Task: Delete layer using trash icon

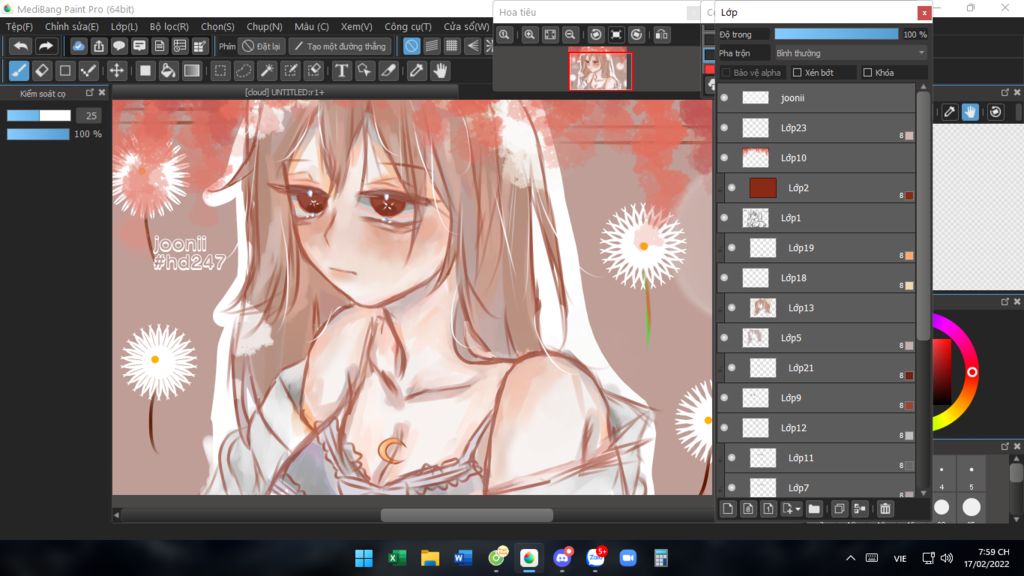Action: point(885,509)
